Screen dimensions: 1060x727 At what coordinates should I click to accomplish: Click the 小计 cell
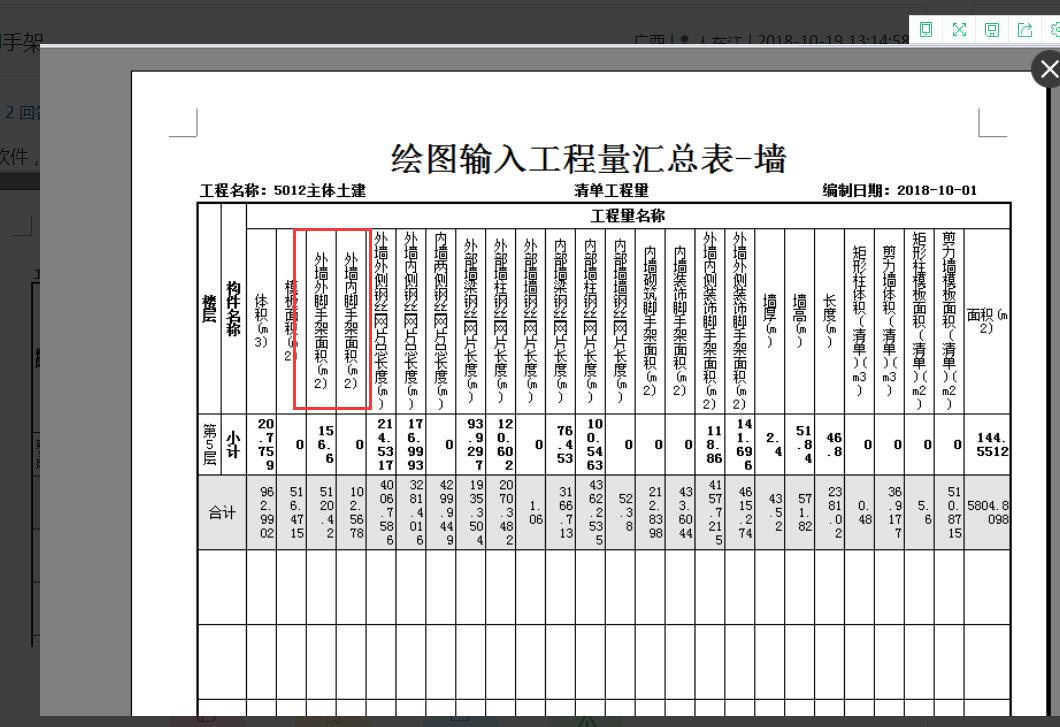coord(233,444)
